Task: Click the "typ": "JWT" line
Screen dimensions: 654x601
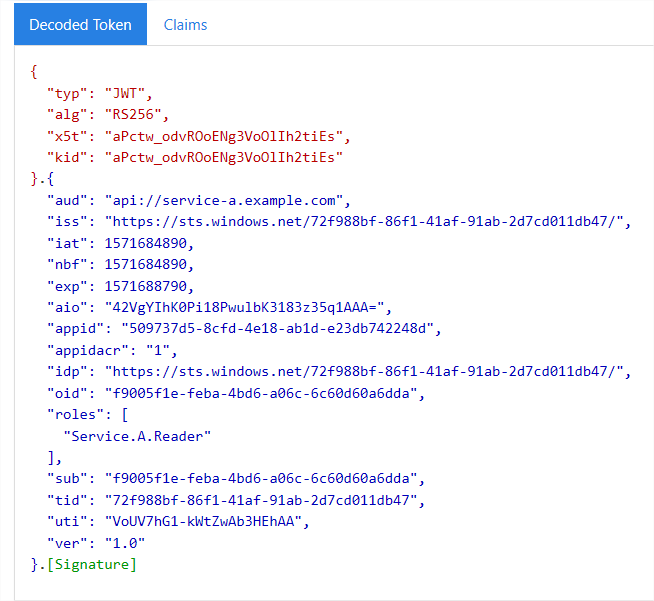Action: (100, 93)
